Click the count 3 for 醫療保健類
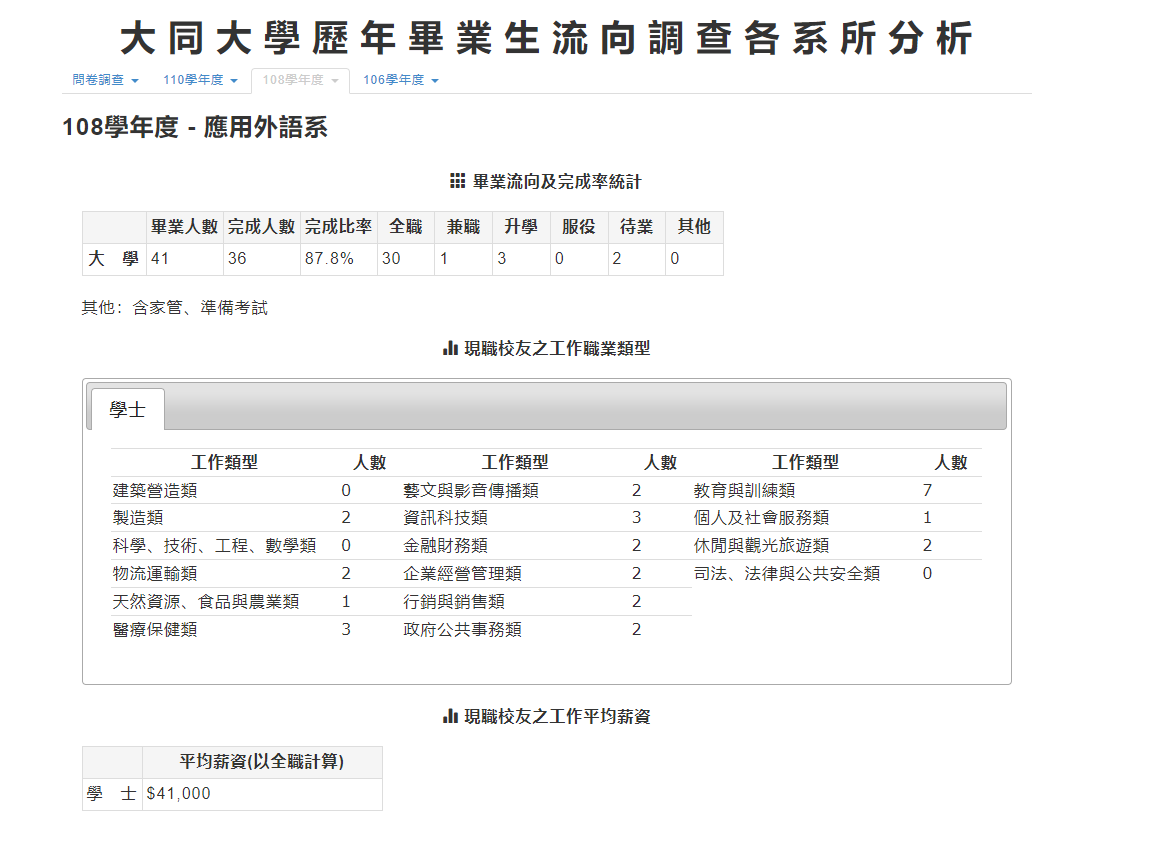 click(346, 630)
